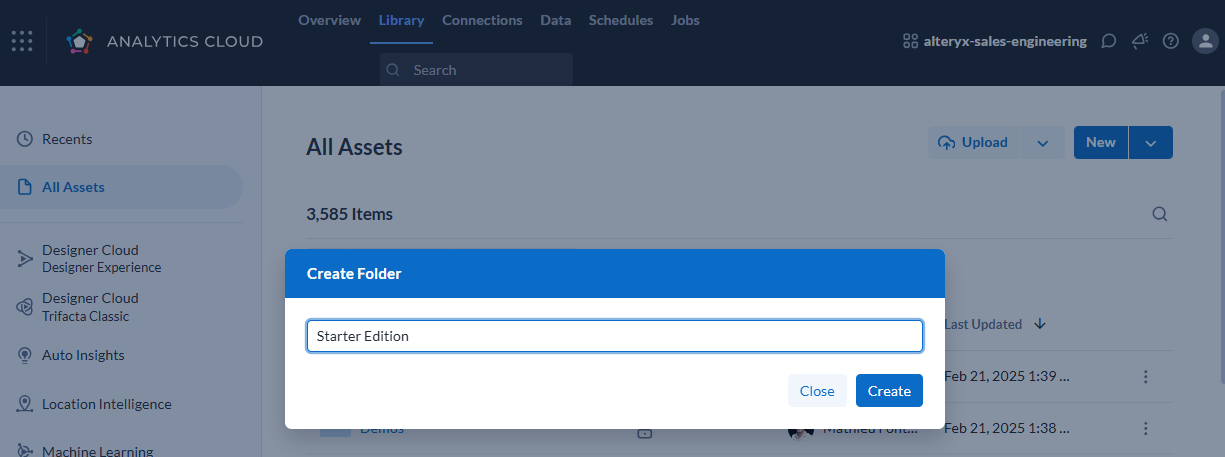This screenshot has height=457, width=1225.
Task: Expand the New button dropdown arrow
Action: 1151,143
